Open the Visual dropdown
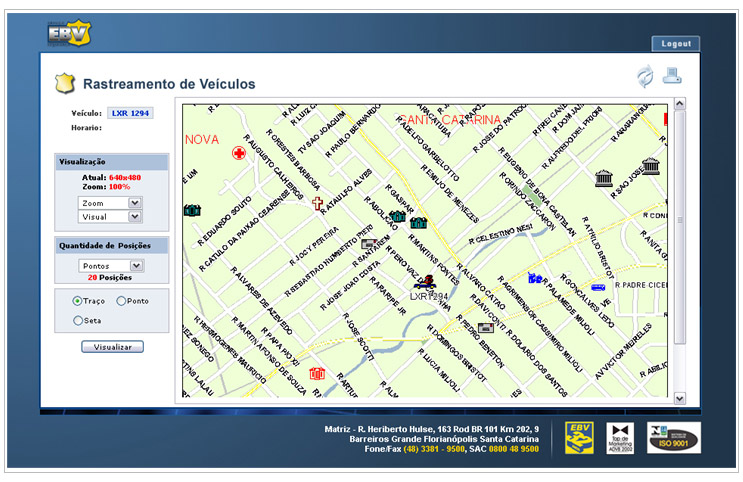Screen dimensions: 743x482 [110, 216]
